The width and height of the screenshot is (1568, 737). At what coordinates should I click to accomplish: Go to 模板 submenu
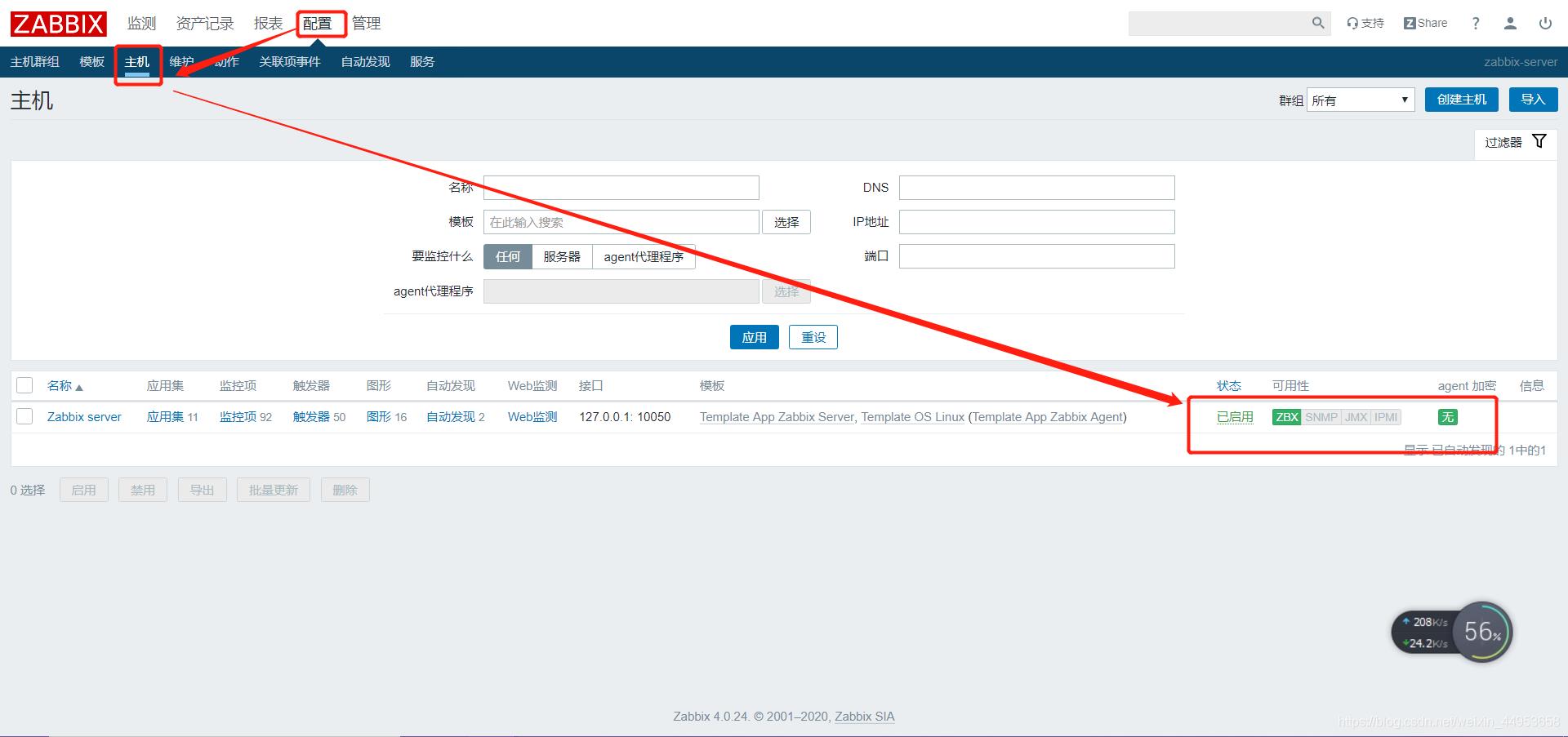(x=92, y=62)
